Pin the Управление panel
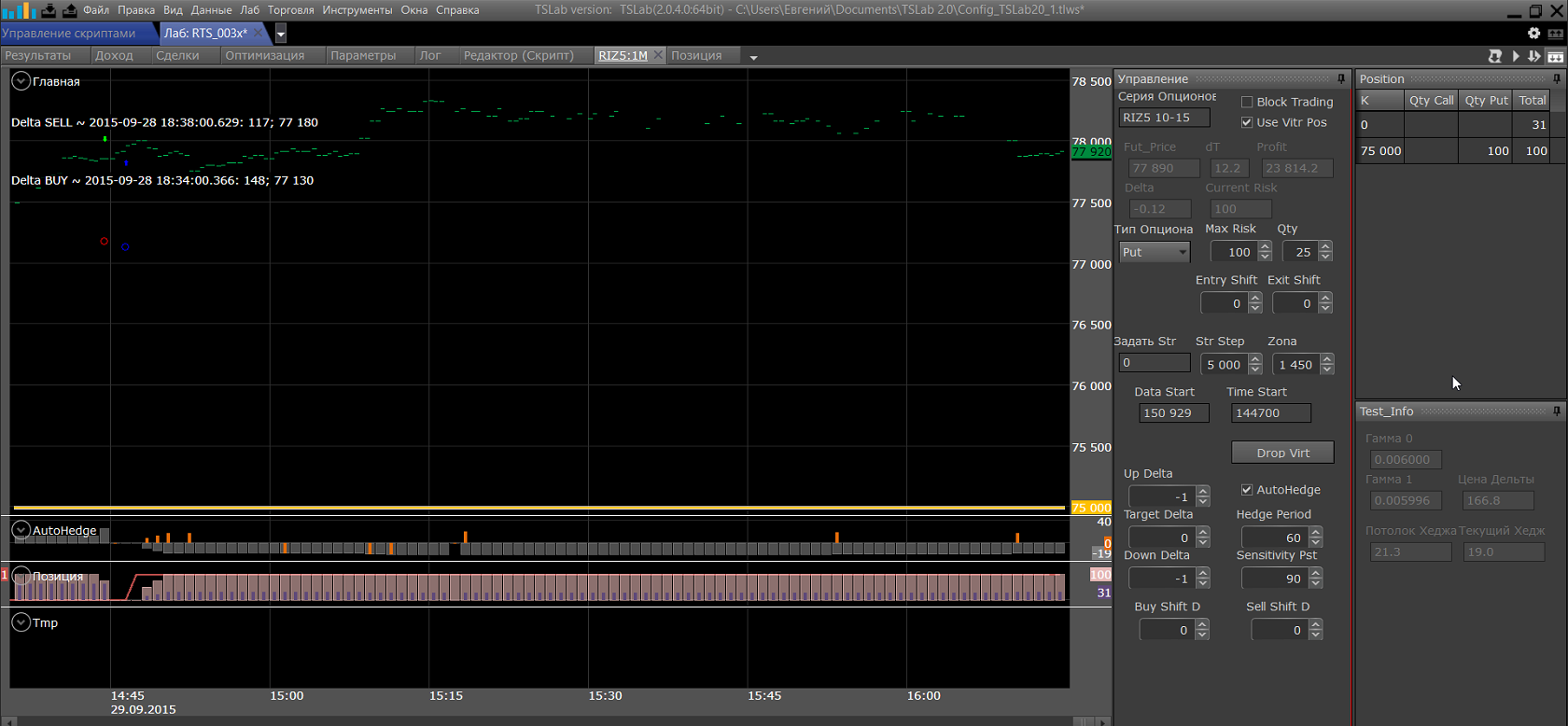This screenshot has height=726, width=1568. pyautogui.click(x=1341, y=79)
